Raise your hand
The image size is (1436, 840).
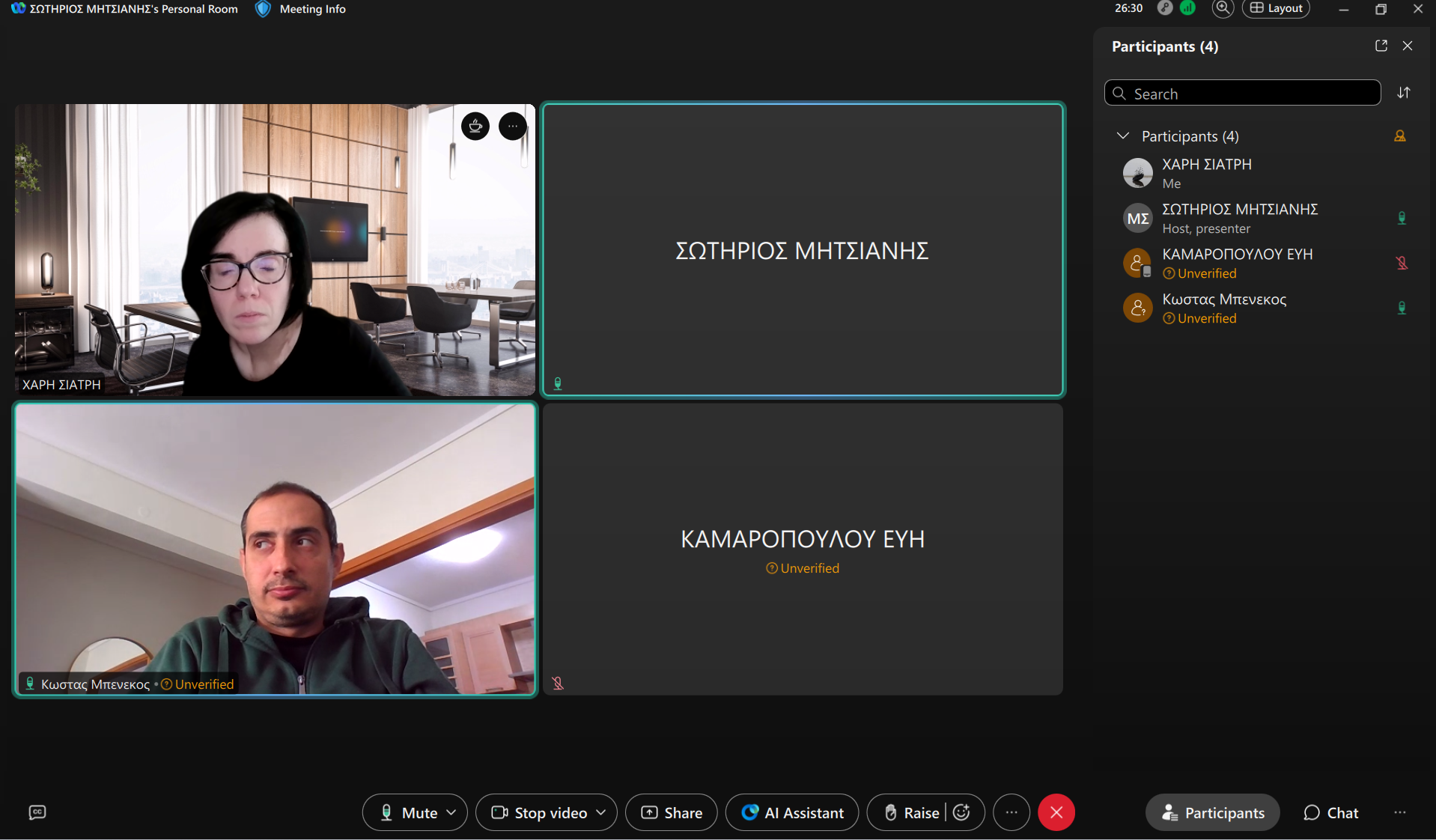[911, 812]
